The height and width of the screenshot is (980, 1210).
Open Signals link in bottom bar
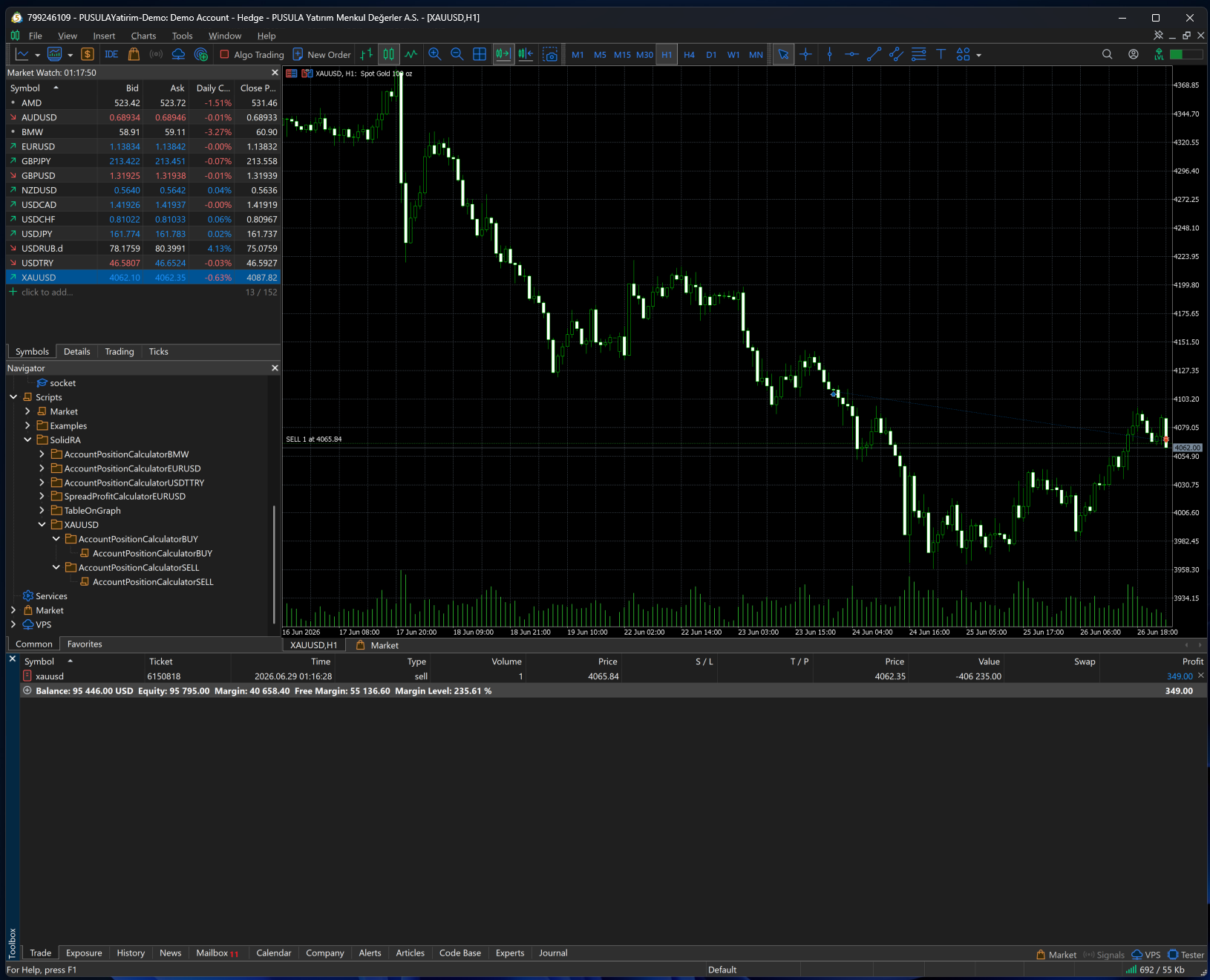click(x=1104, y=955)
